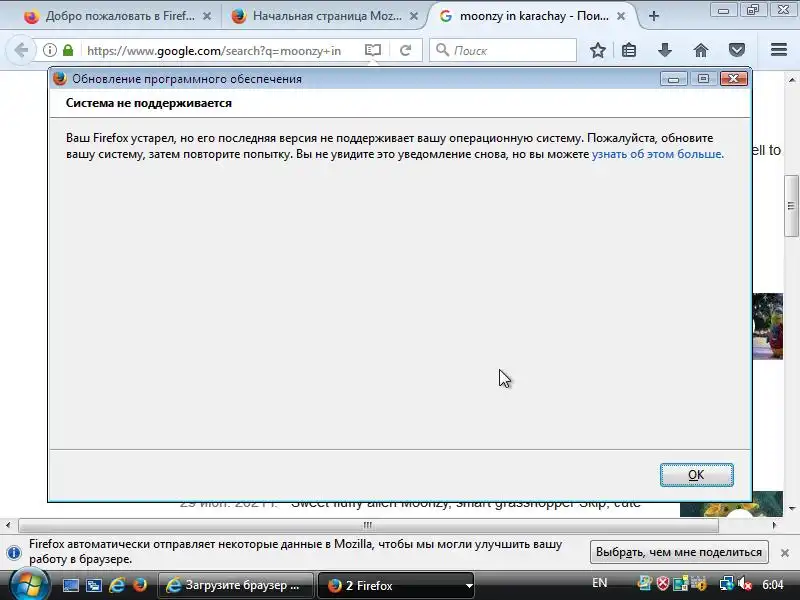Open a new tab with plus button
This screenshot has width=800, height=600.
click(654, 16)
